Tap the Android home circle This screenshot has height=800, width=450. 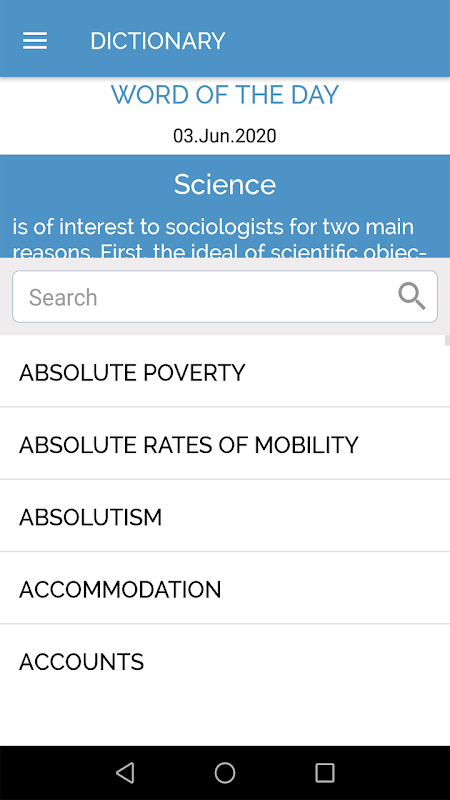[x=224, y=772]
